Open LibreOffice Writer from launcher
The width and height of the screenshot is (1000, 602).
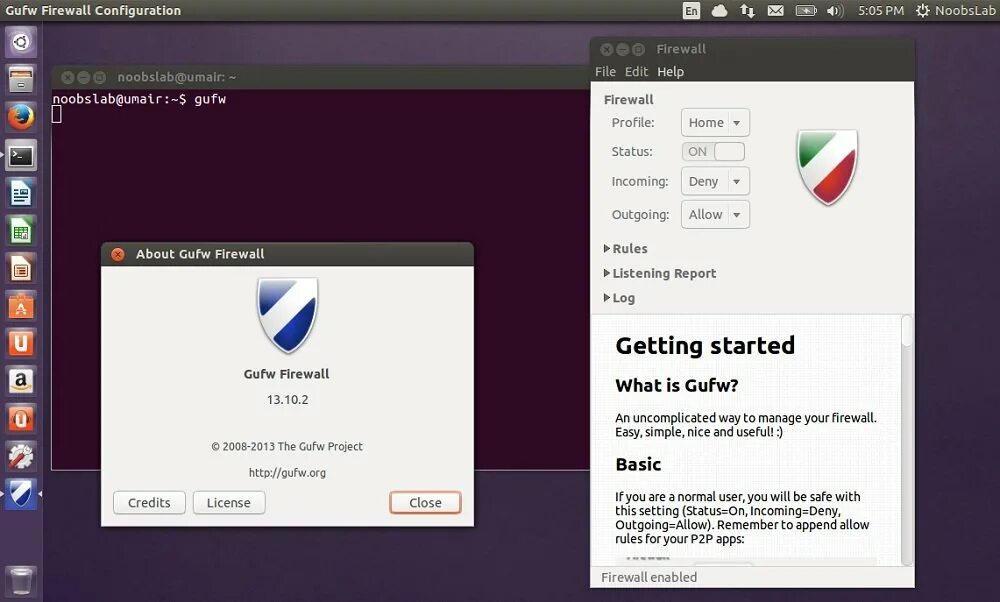point(21,193)
